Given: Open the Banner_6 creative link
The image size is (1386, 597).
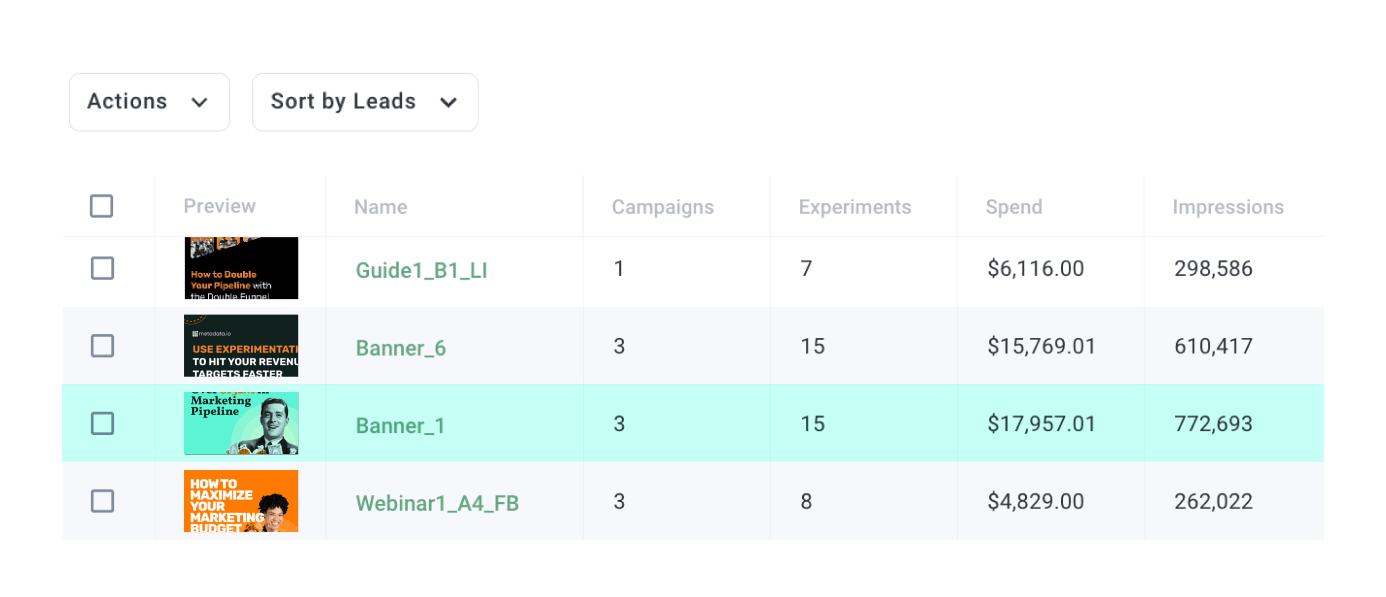Looking at the screenshot, I should (x=400, y=348).
